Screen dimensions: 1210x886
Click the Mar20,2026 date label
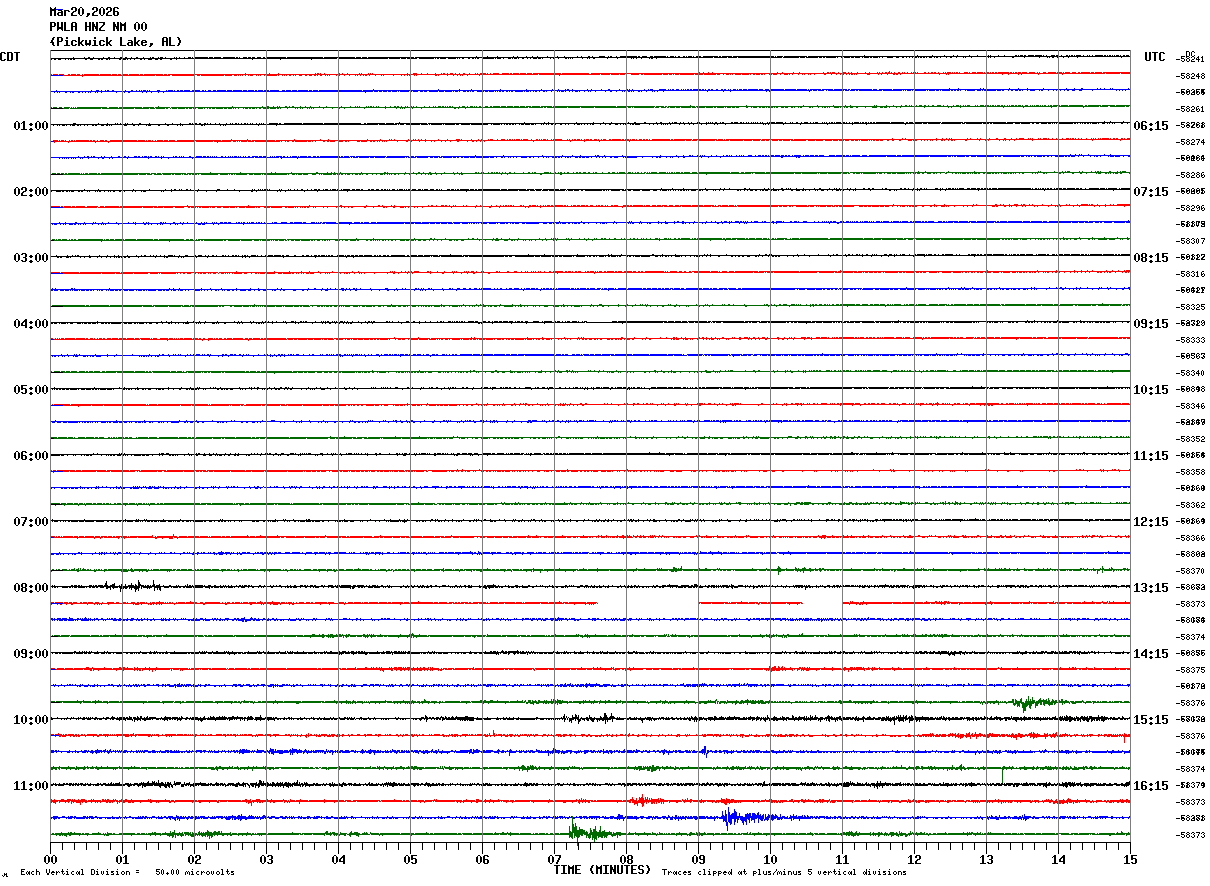[x=84, y=12]
